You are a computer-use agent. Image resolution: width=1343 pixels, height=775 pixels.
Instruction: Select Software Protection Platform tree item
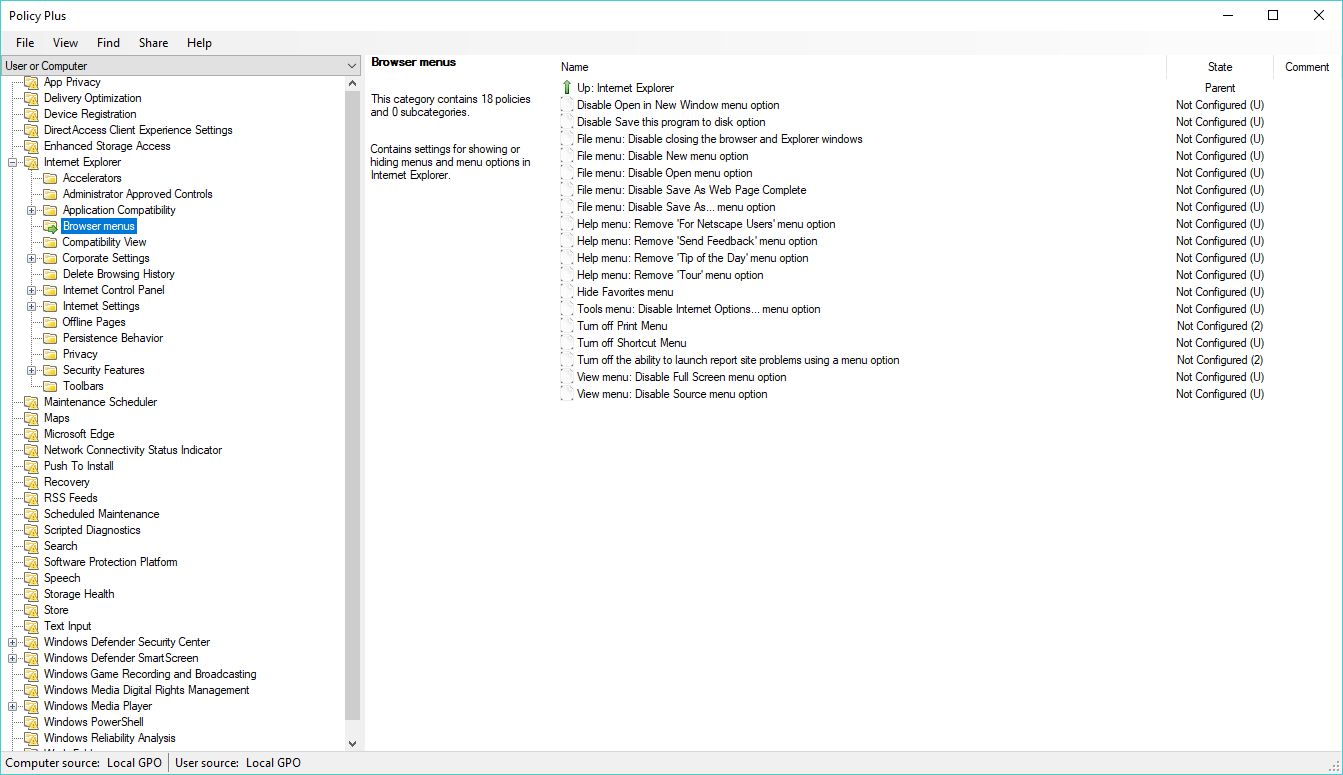tap(110, 562)
